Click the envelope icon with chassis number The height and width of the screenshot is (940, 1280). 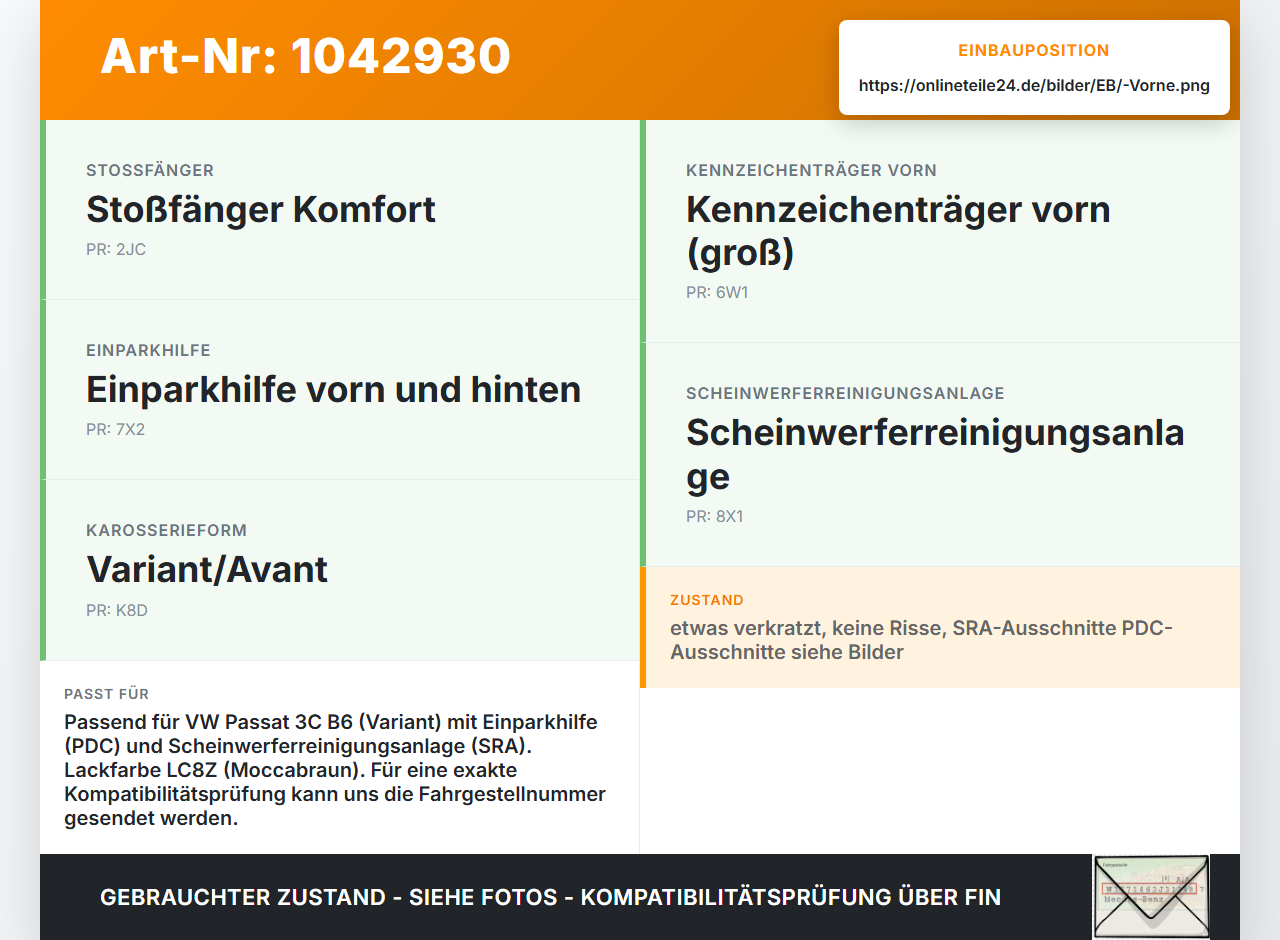1151,897
